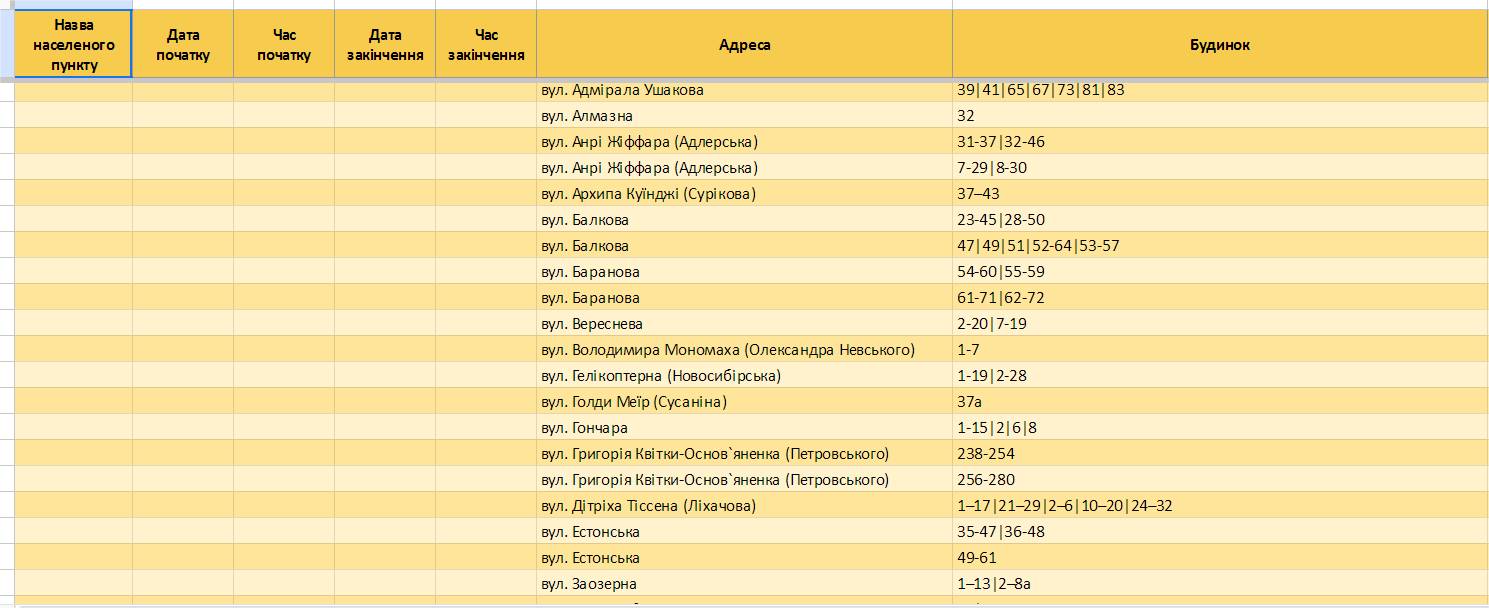1489x608 pixels.
Task: Select the 'Час початку' header cell
Action: pos(284,44)
